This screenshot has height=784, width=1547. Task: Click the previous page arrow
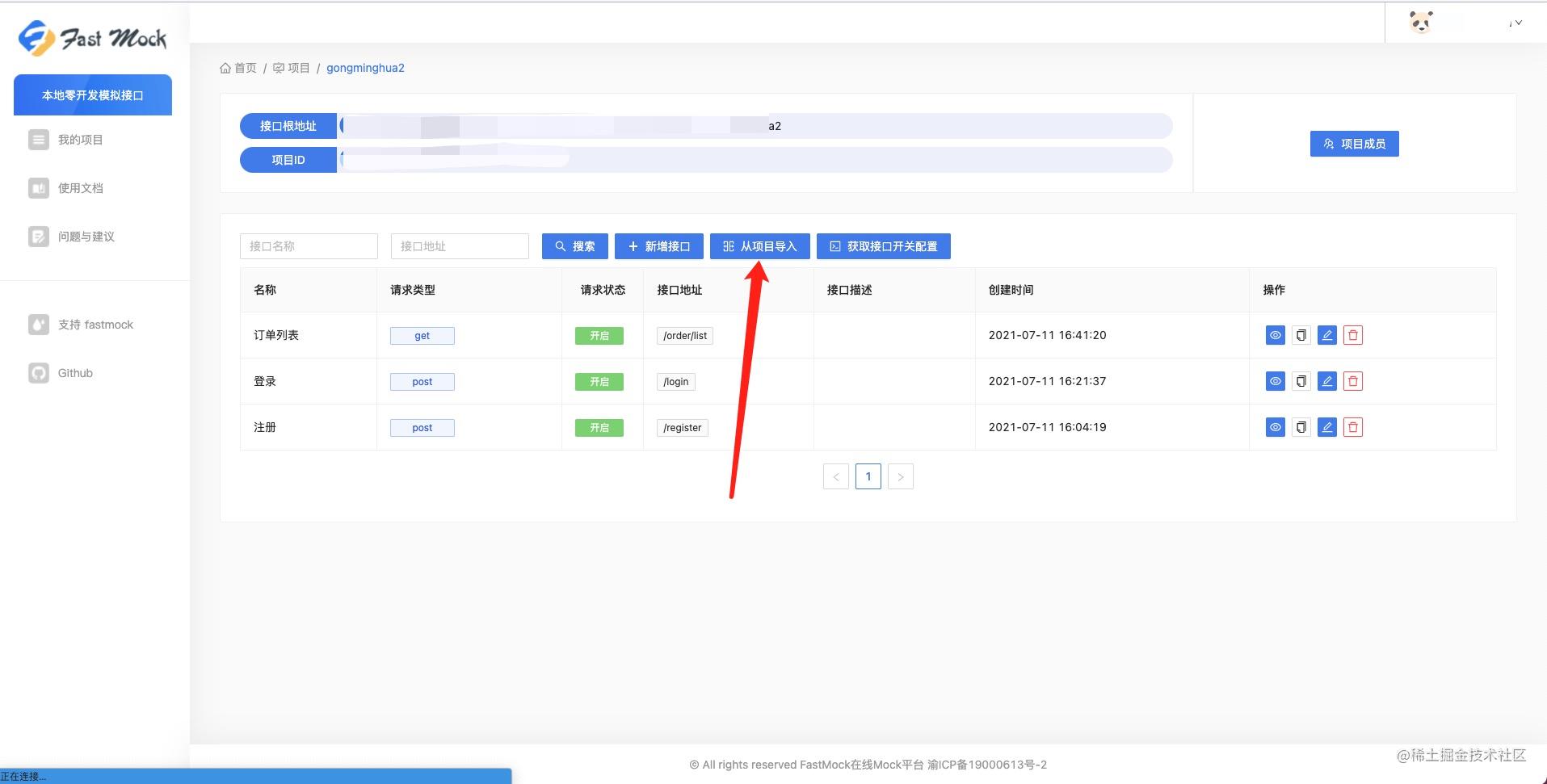tap(836, 476)
